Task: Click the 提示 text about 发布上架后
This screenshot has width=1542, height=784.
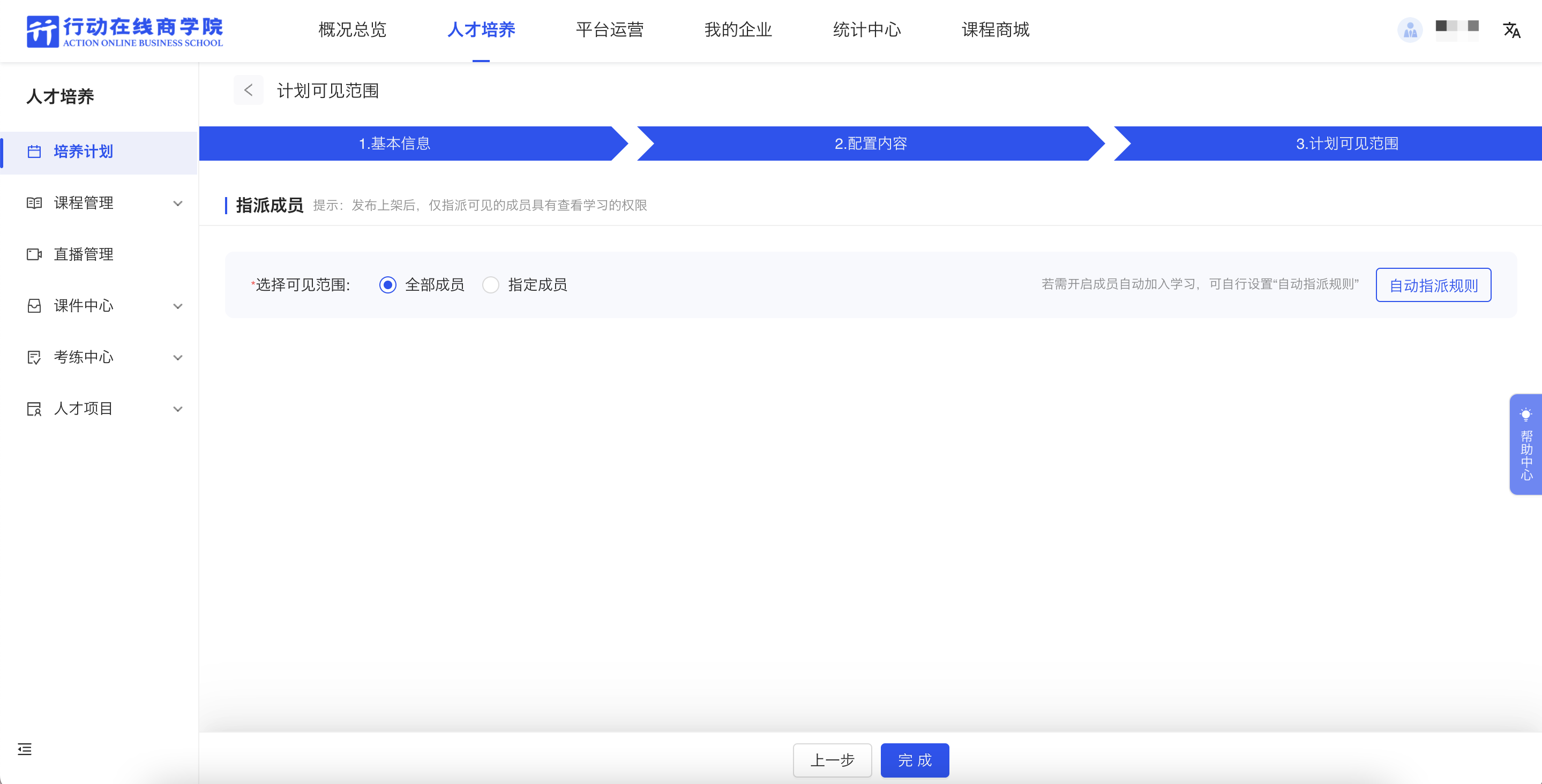Action: click(480, 205)
